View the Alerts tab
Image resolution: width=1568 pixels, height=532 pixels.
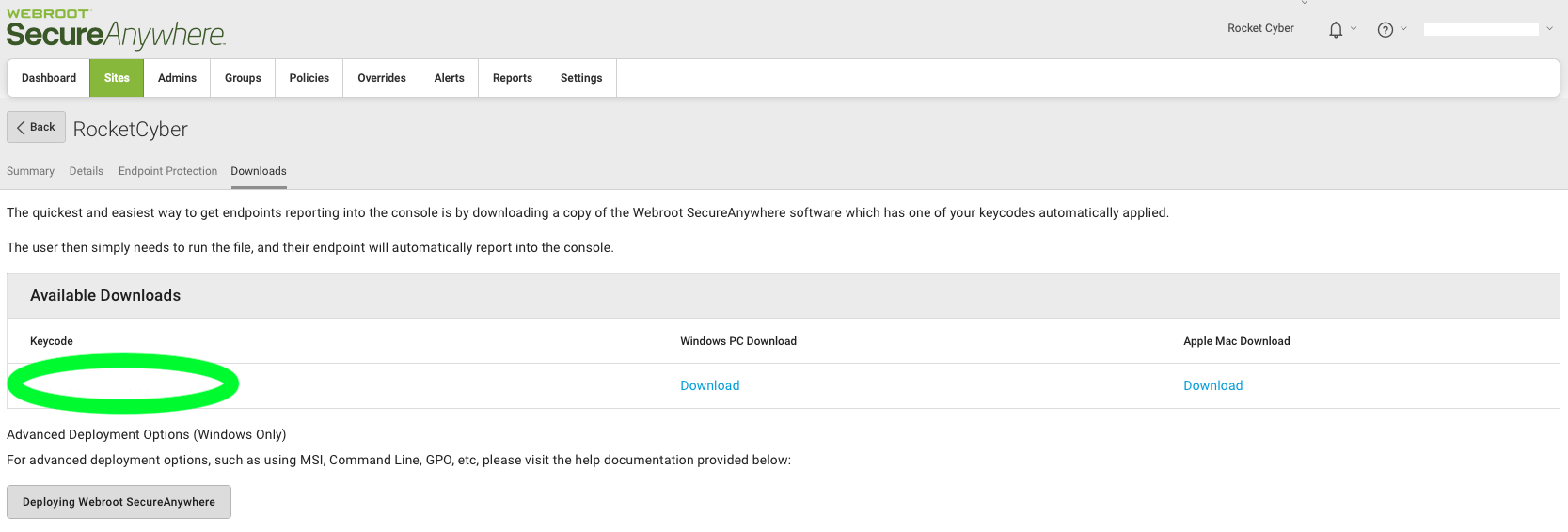tap(450, 78)
